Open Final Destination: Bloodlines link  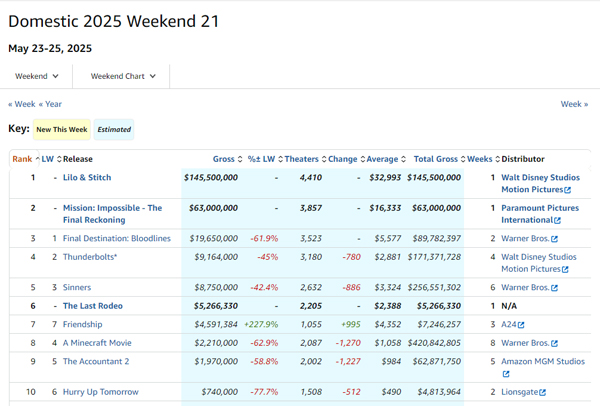tap(117, 238)
